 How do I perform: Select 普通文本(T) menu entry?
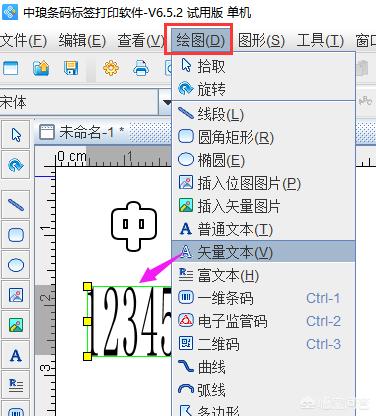[x=263, y=229]
